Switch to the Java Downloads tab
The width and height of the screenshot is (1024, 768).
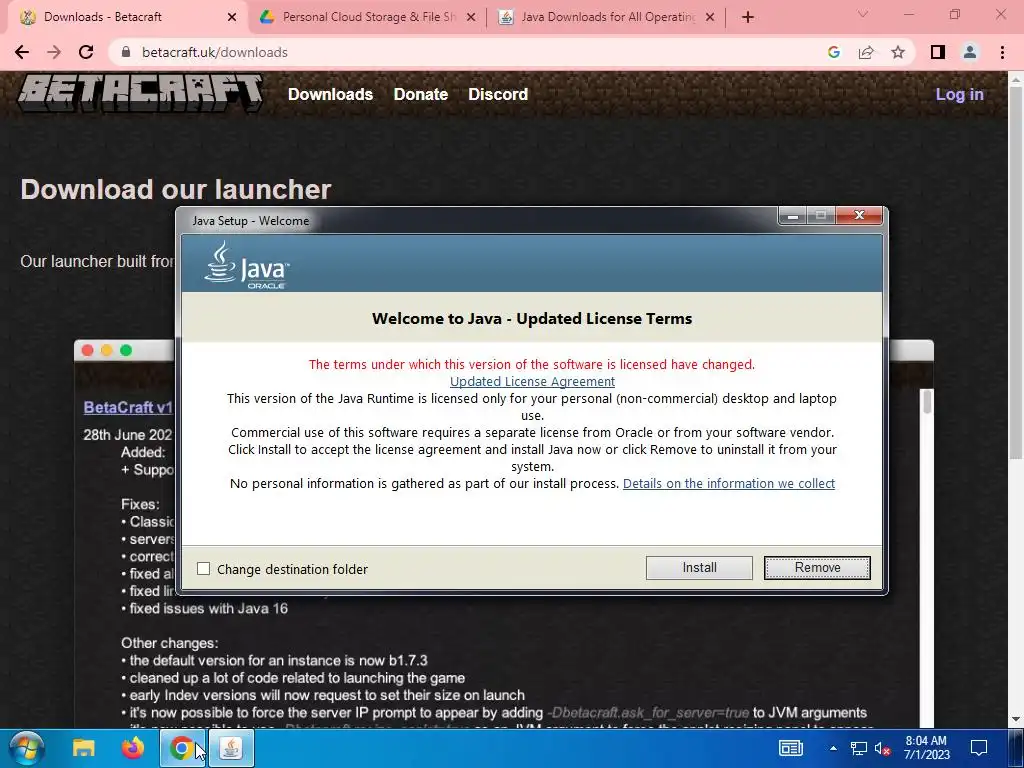click(x=607, y=17)
